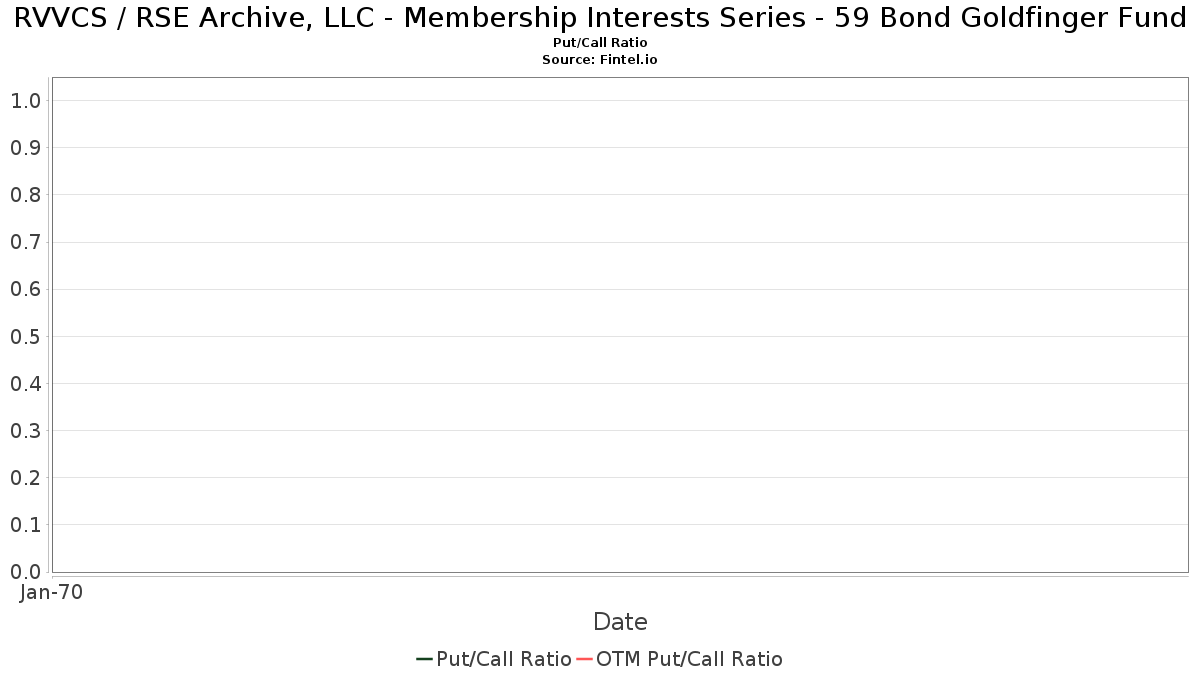Click the 0.7 y-axis label
Viewport: 1200px width, 675px height.
(x=25, y=242)
